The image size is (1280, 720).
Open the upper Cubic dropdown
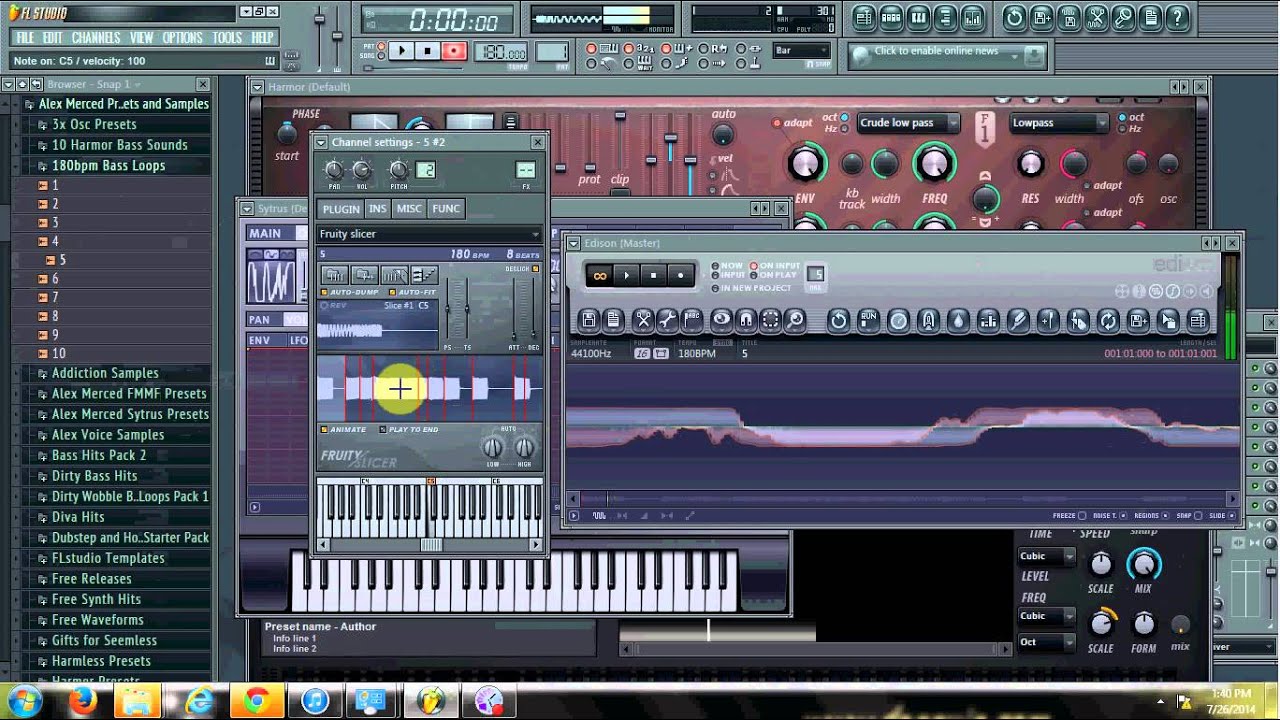click(x=1046, y=556)
